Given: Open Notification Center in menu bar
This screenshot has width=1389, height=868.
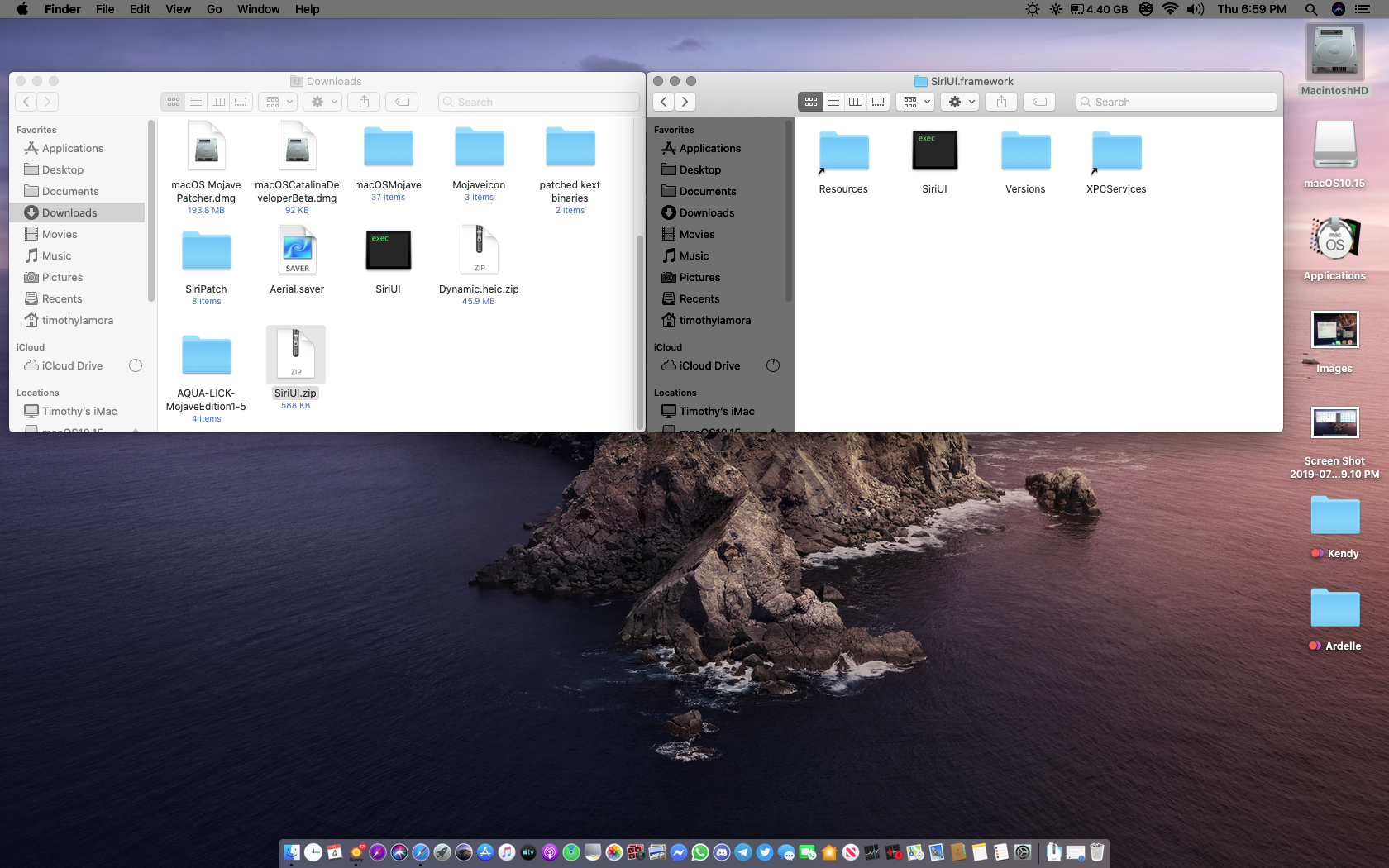Looking at the screenshot, I should (1363, 9).
